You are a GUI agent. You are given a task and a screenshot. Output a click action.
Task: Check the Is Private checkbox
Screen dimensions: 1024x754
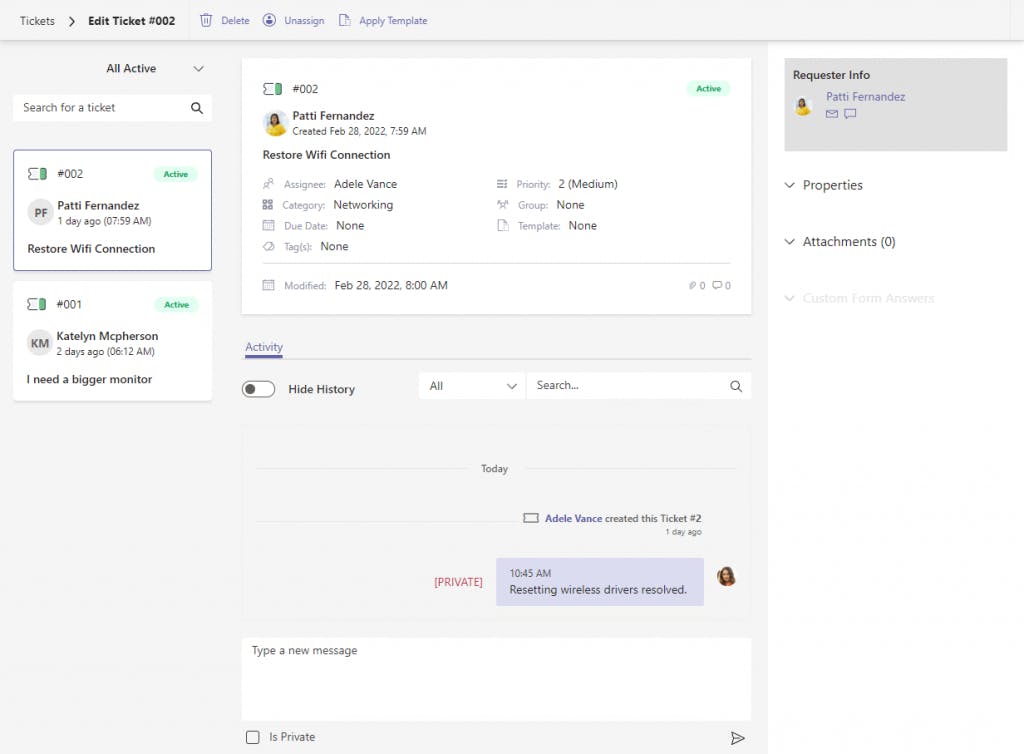coord(253,737)
